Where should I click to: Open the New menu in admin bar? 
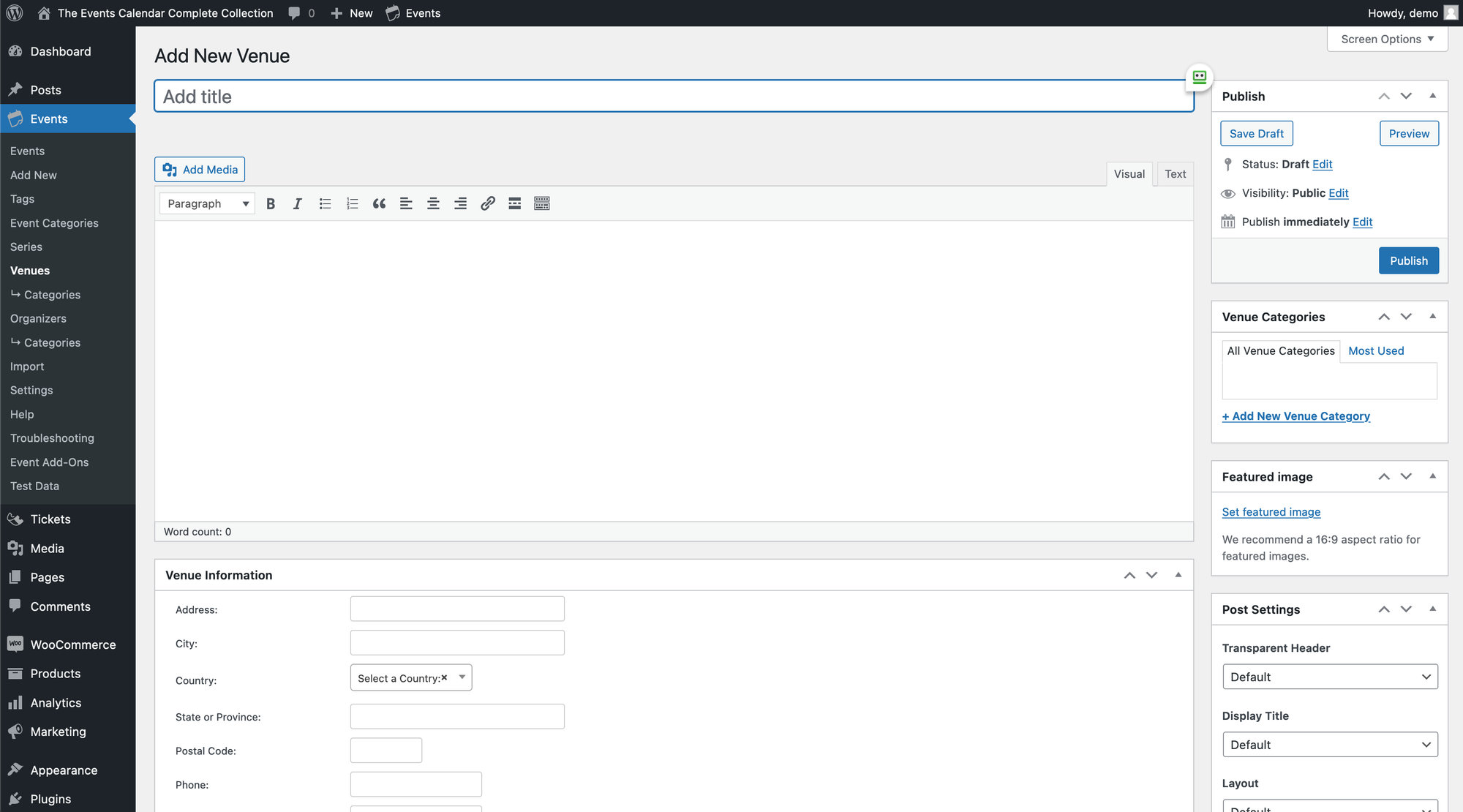click(x=352, y=13)
